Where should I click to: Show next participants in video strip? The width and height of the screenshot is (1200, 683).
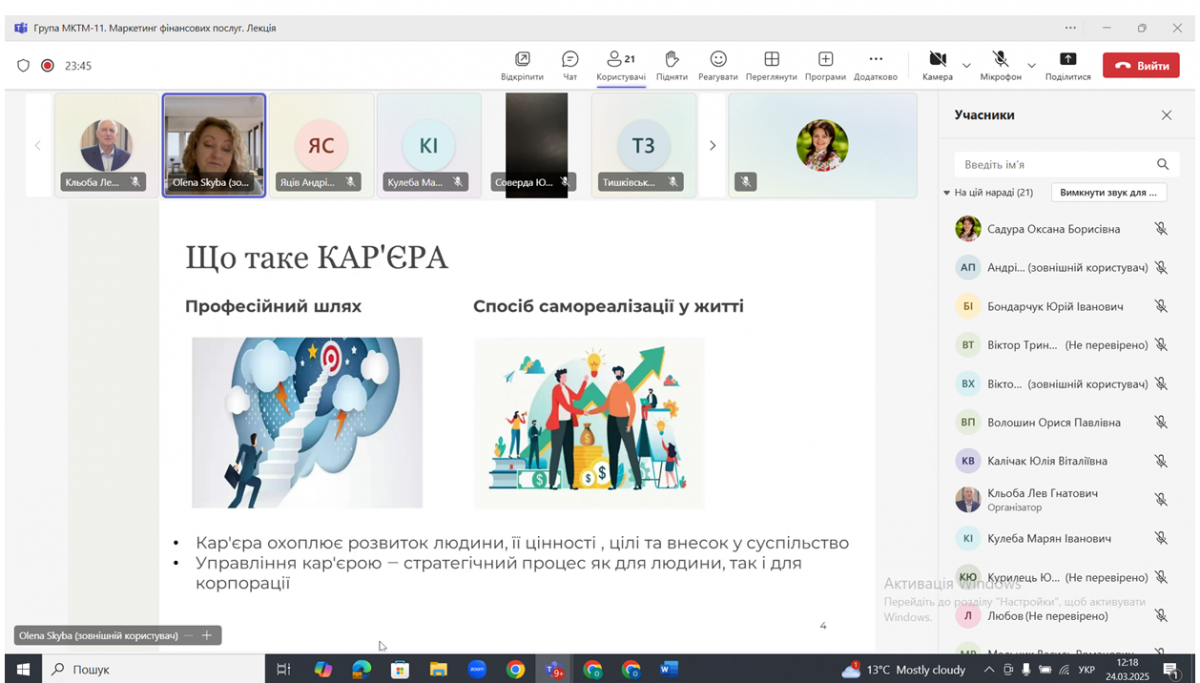pos(712,146)
